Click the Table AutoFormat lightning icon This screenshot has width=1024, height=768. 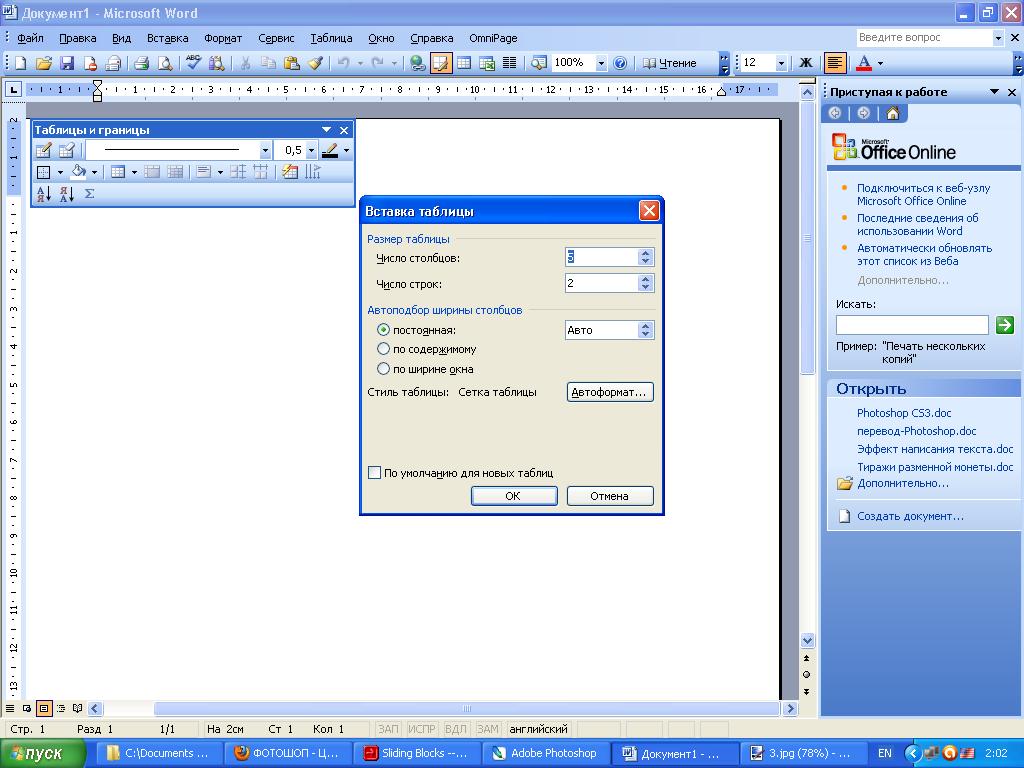(290, 172)
